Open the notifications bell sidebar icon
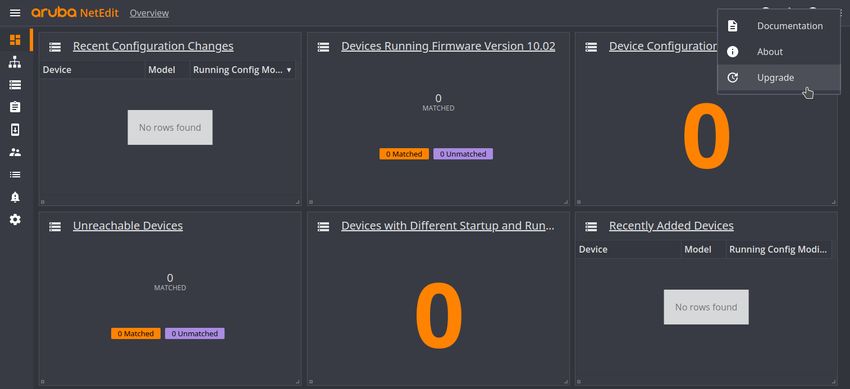 coord(15,197)
